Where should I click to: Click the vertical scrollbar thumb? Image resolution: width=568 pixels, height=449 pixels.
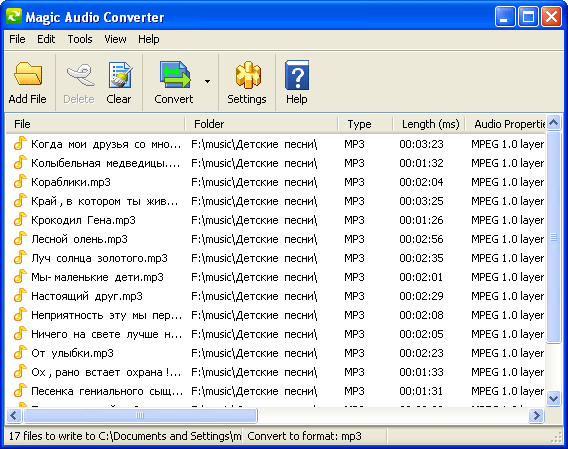pyautogui.click(x=553, y=237)
